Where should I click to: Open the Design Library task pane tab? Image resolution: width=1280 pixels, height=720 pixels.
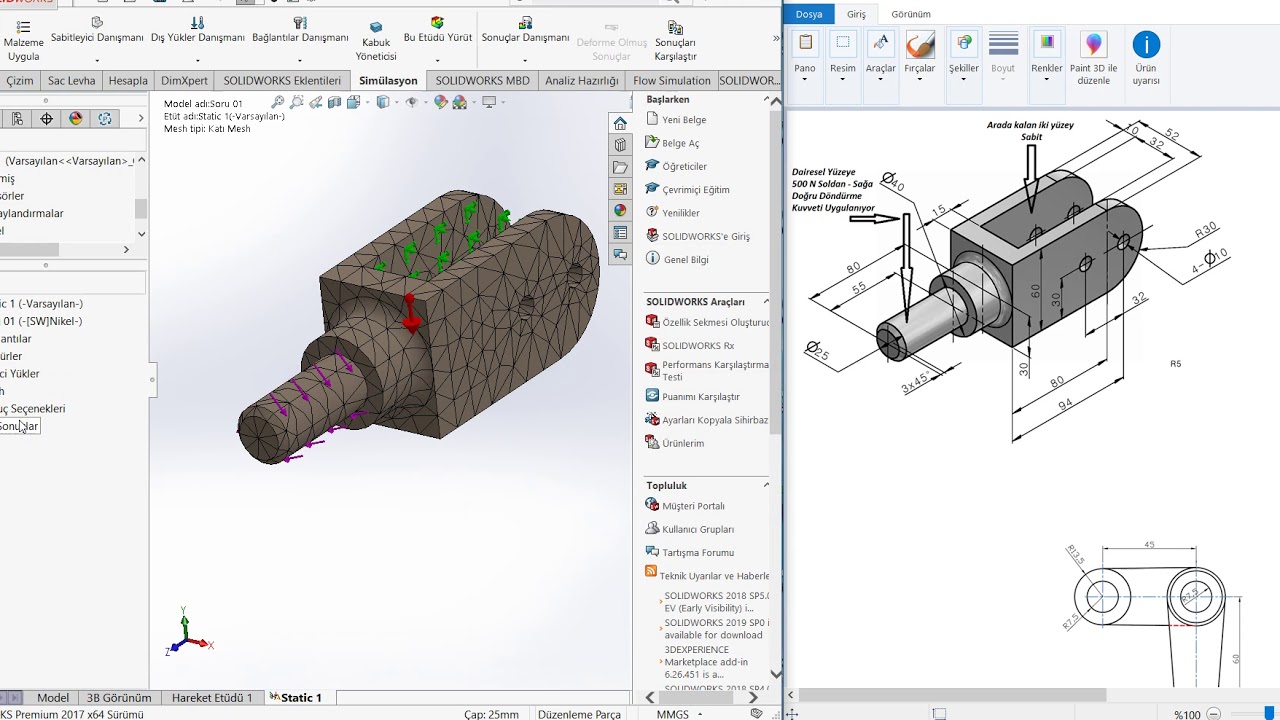pos(620,145)
